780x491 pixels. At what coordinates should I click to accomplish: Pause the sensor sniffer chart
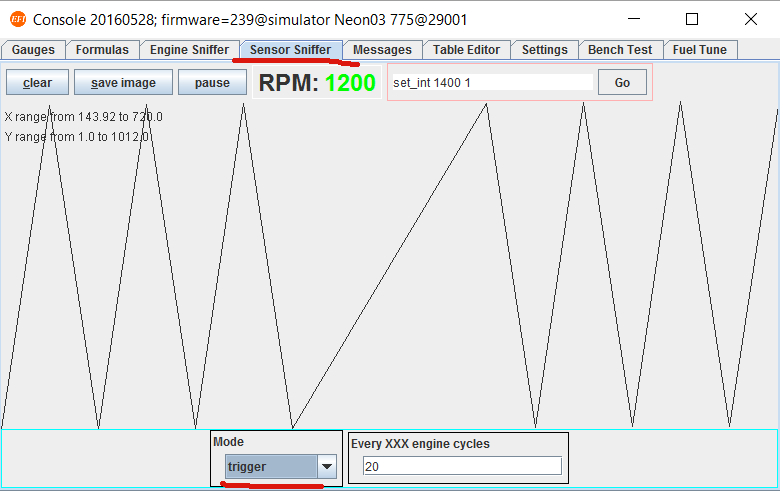coord(212,83)
